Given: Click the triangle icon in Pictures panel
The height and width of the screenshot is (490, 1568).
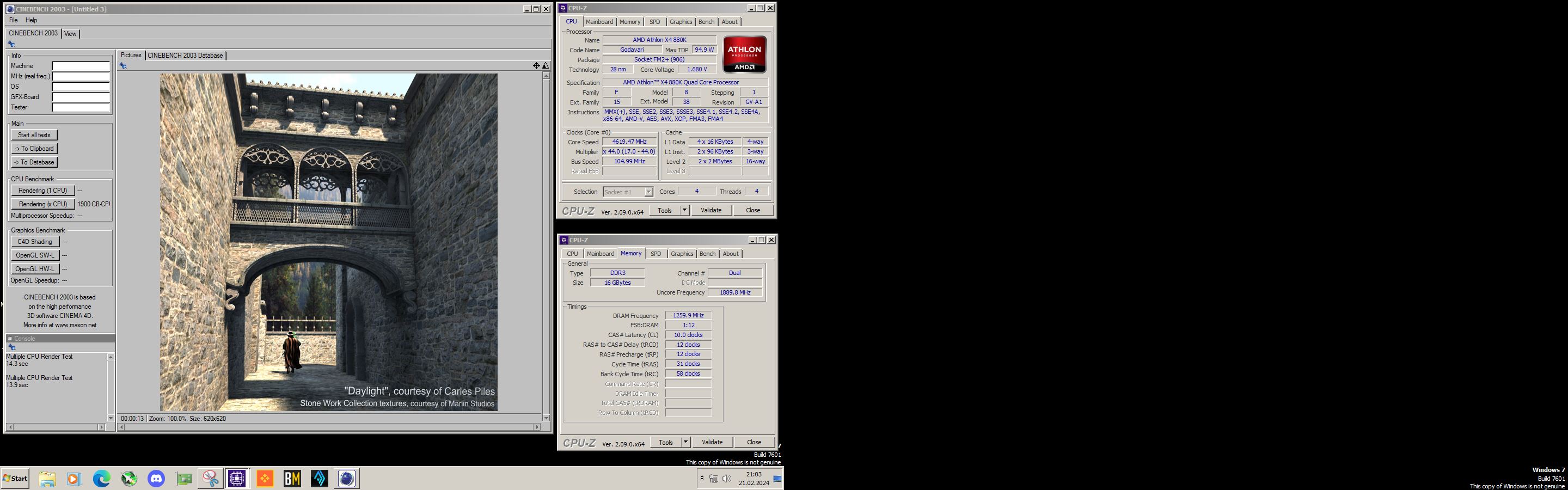Looking at the screenshot, I should [546, 66].
